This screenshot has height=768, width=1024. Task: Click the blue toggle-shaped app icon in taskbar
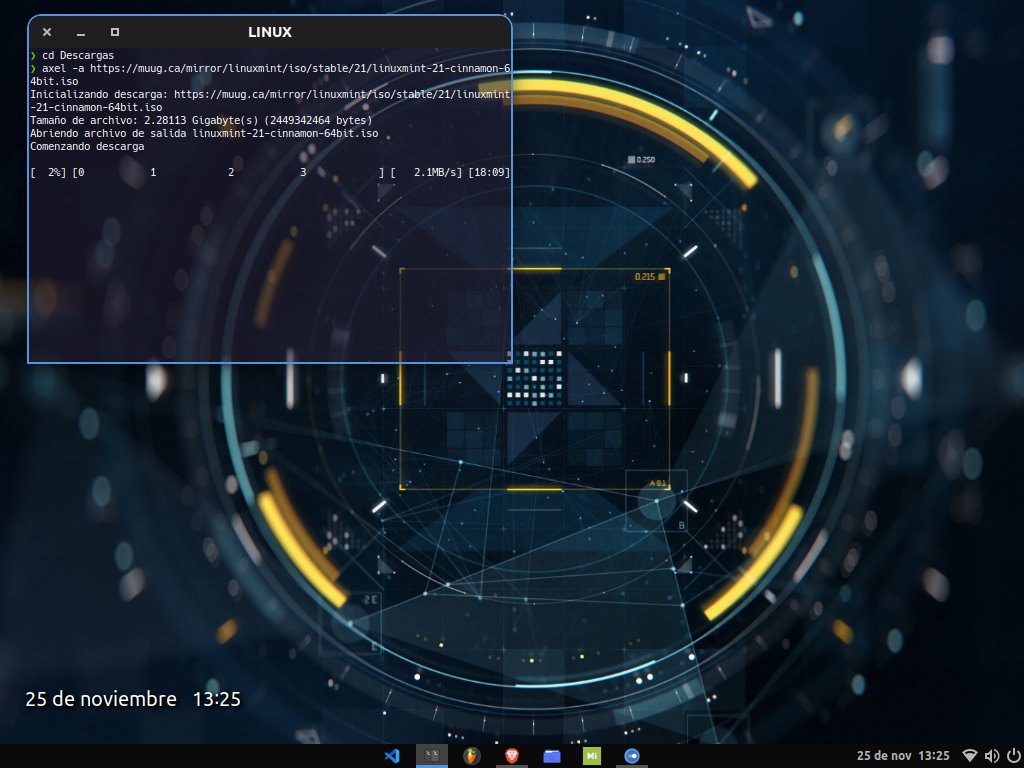632,756
